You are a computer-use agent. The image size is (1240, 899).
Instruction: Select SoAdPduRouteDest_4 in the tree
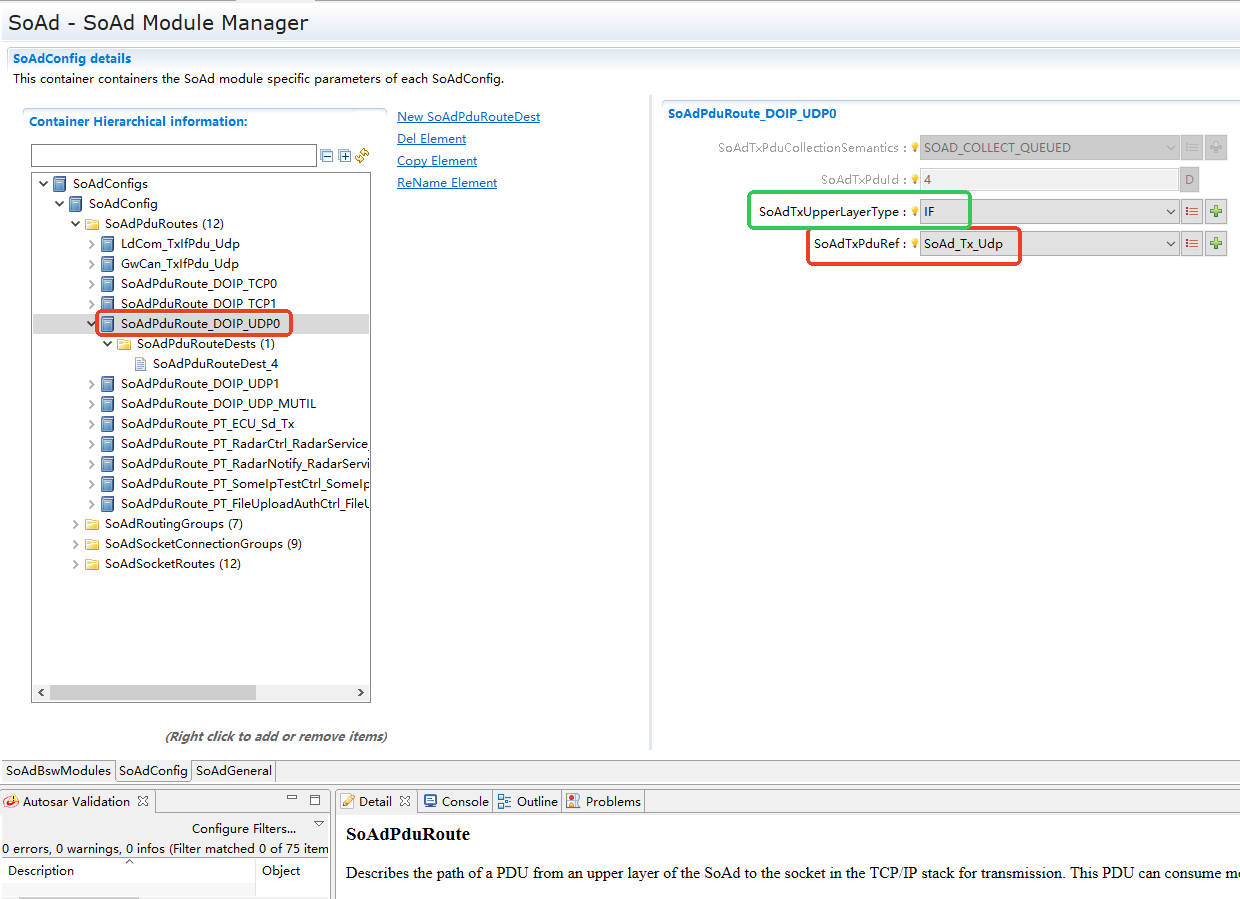pos(215,364)
